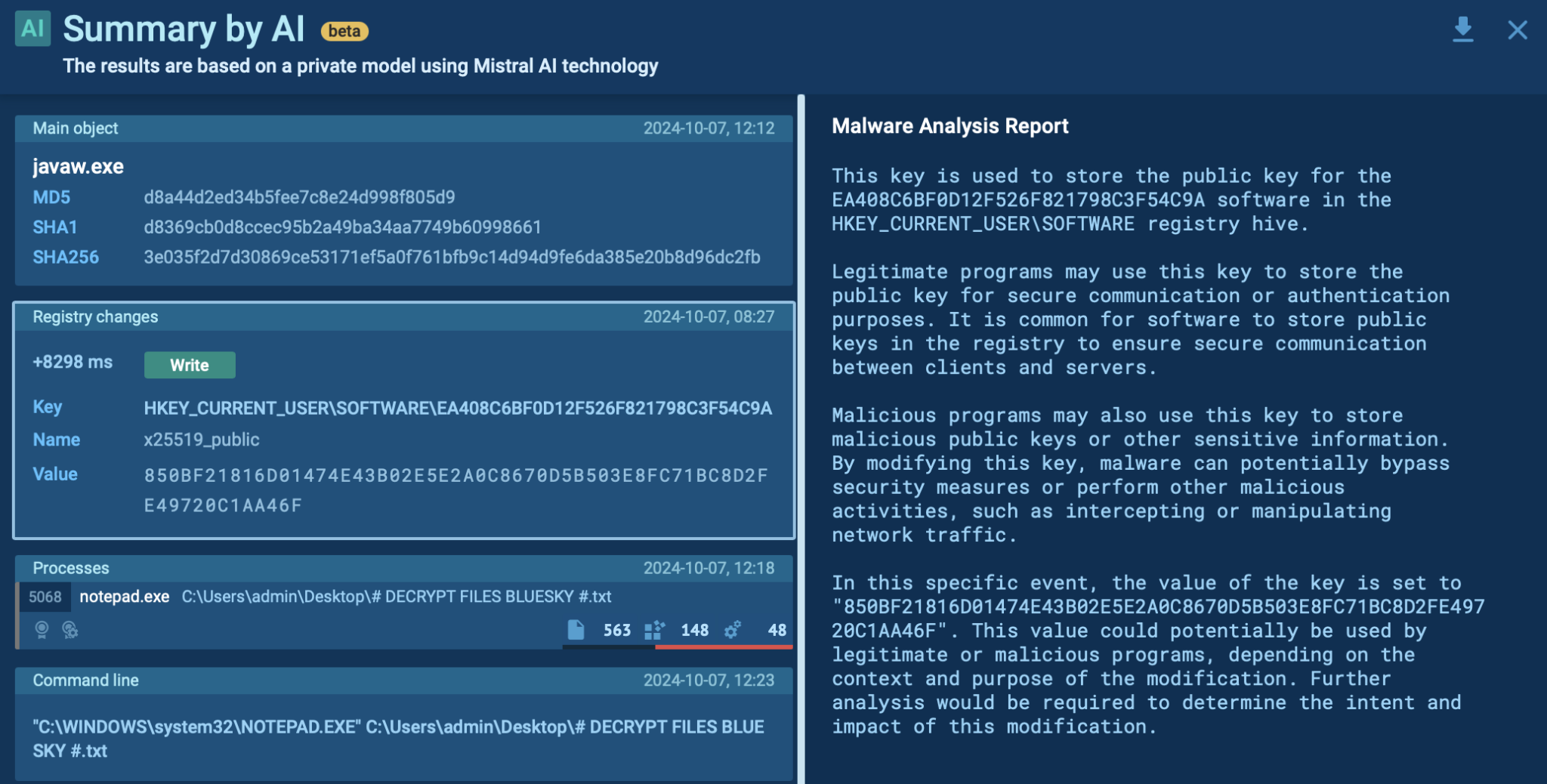Click the Key label in Registry changes
Screen dimensions: 1547x784
pos(47,407)
